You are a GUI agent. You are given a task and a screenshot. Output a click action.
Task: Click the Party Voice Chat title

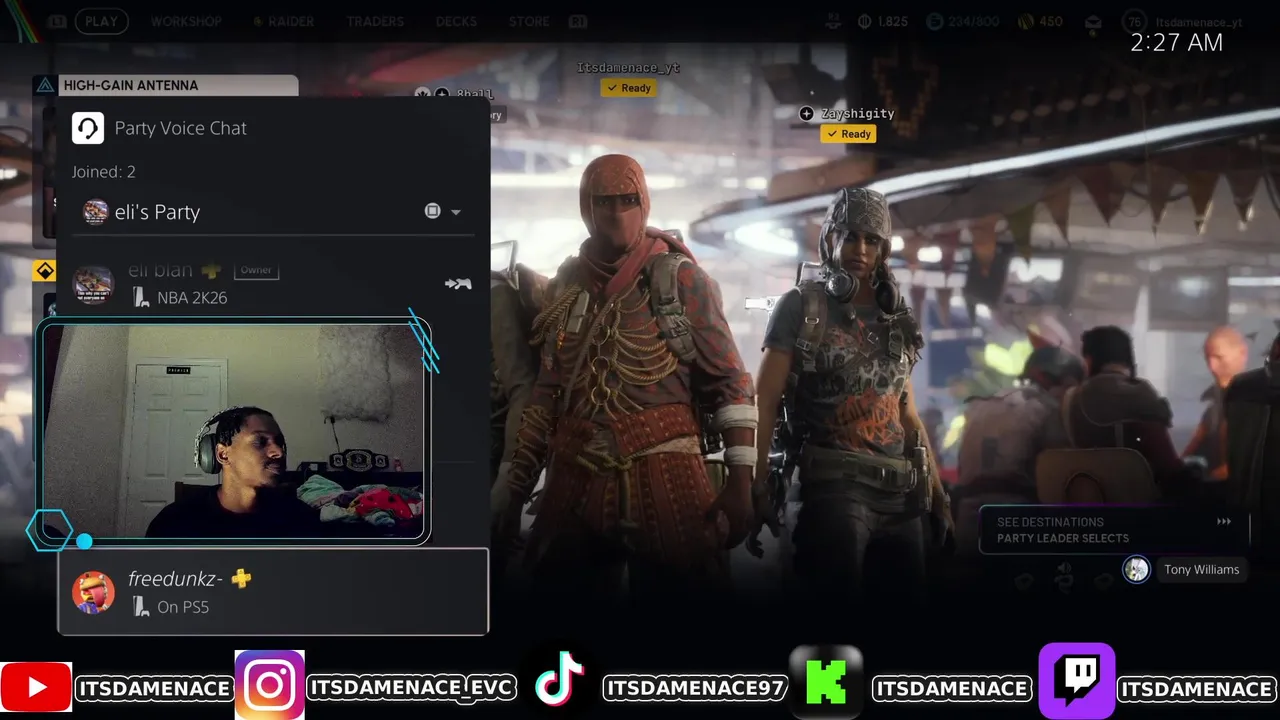pyautogui.click(x=180, y=128)
